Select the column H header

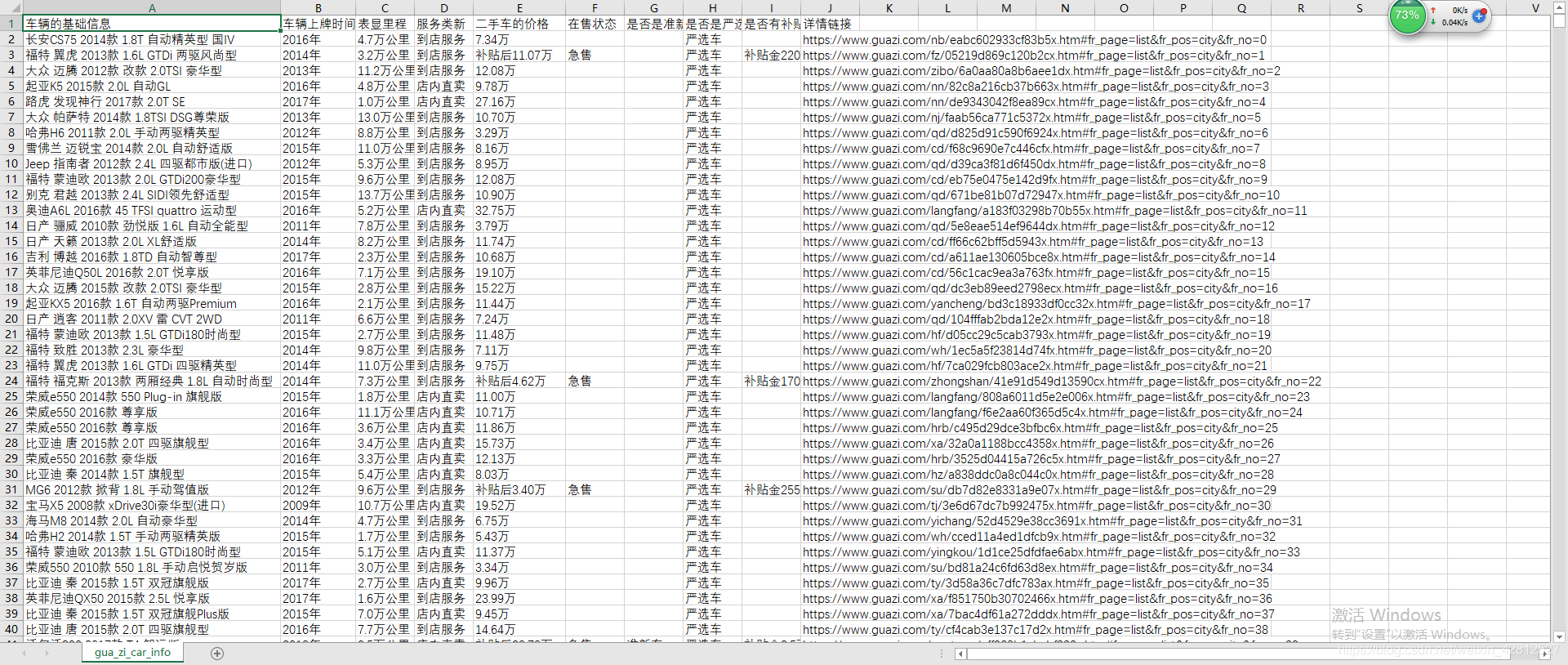(713, 8)
